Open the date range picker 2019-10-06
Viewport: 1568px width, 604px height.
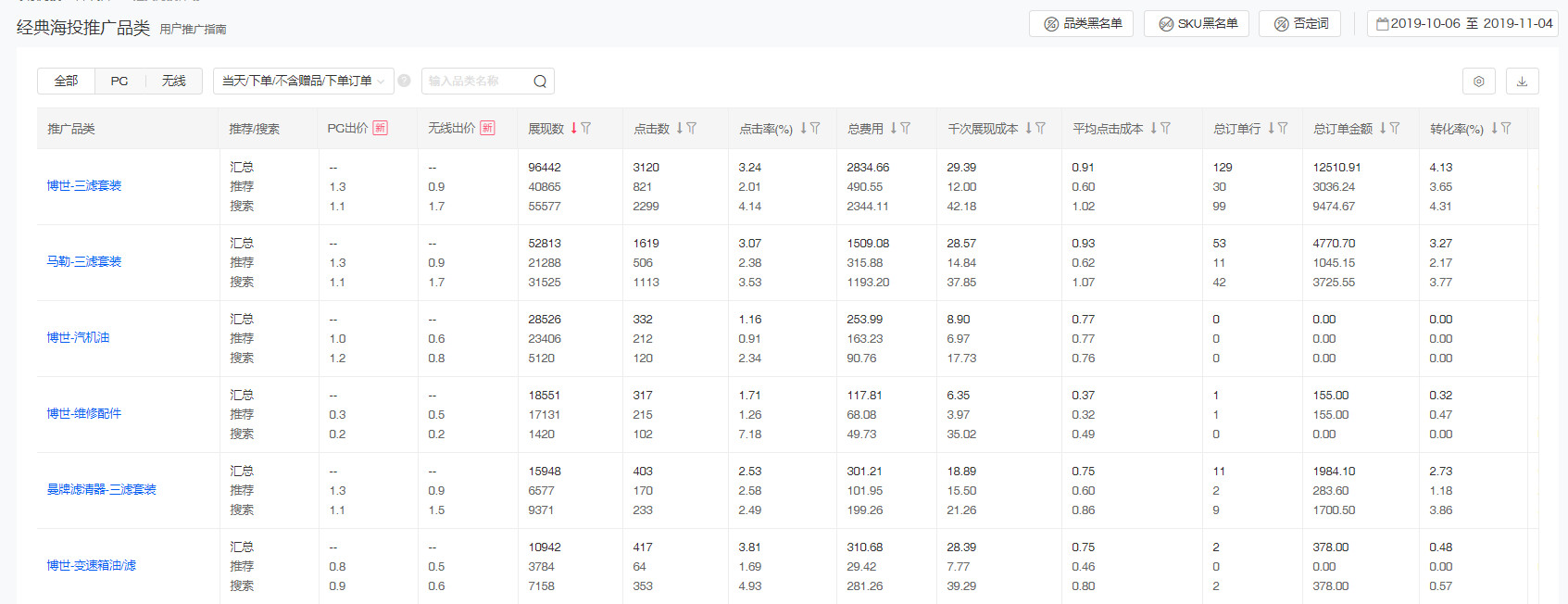point(1463,23)
